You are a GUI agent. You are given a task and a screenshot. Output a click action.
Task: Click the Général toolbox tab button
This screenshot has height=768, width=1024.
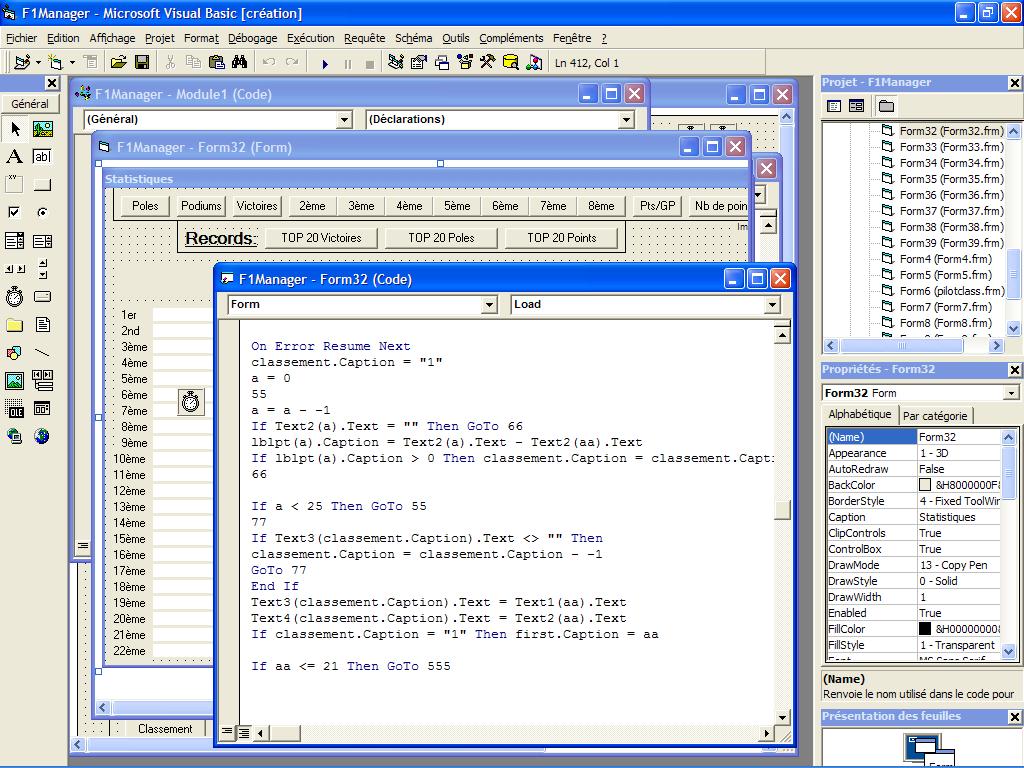[30, 104]
